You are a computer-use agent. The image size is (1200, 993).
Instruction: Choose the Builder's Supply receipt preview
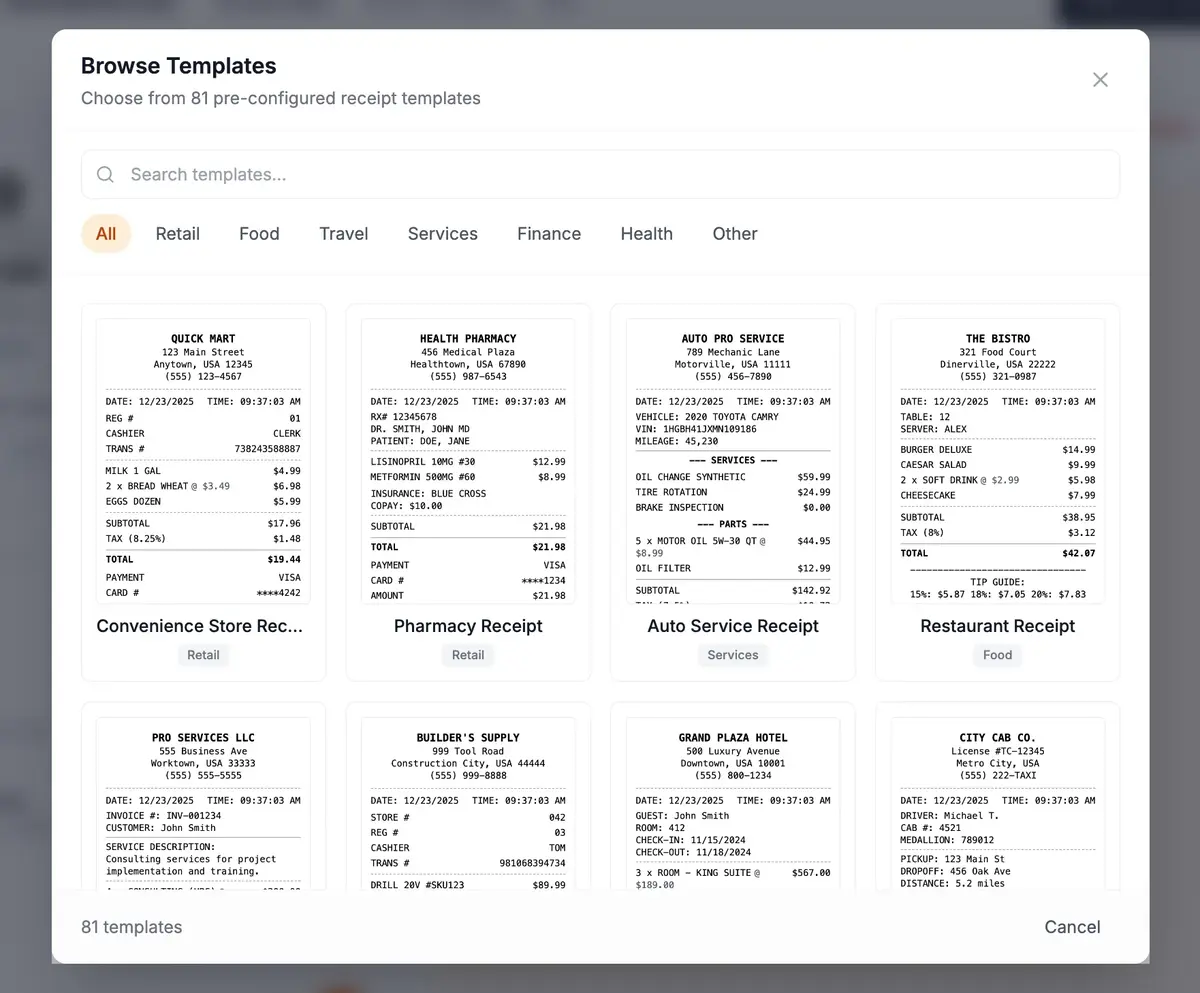point(468,800)
